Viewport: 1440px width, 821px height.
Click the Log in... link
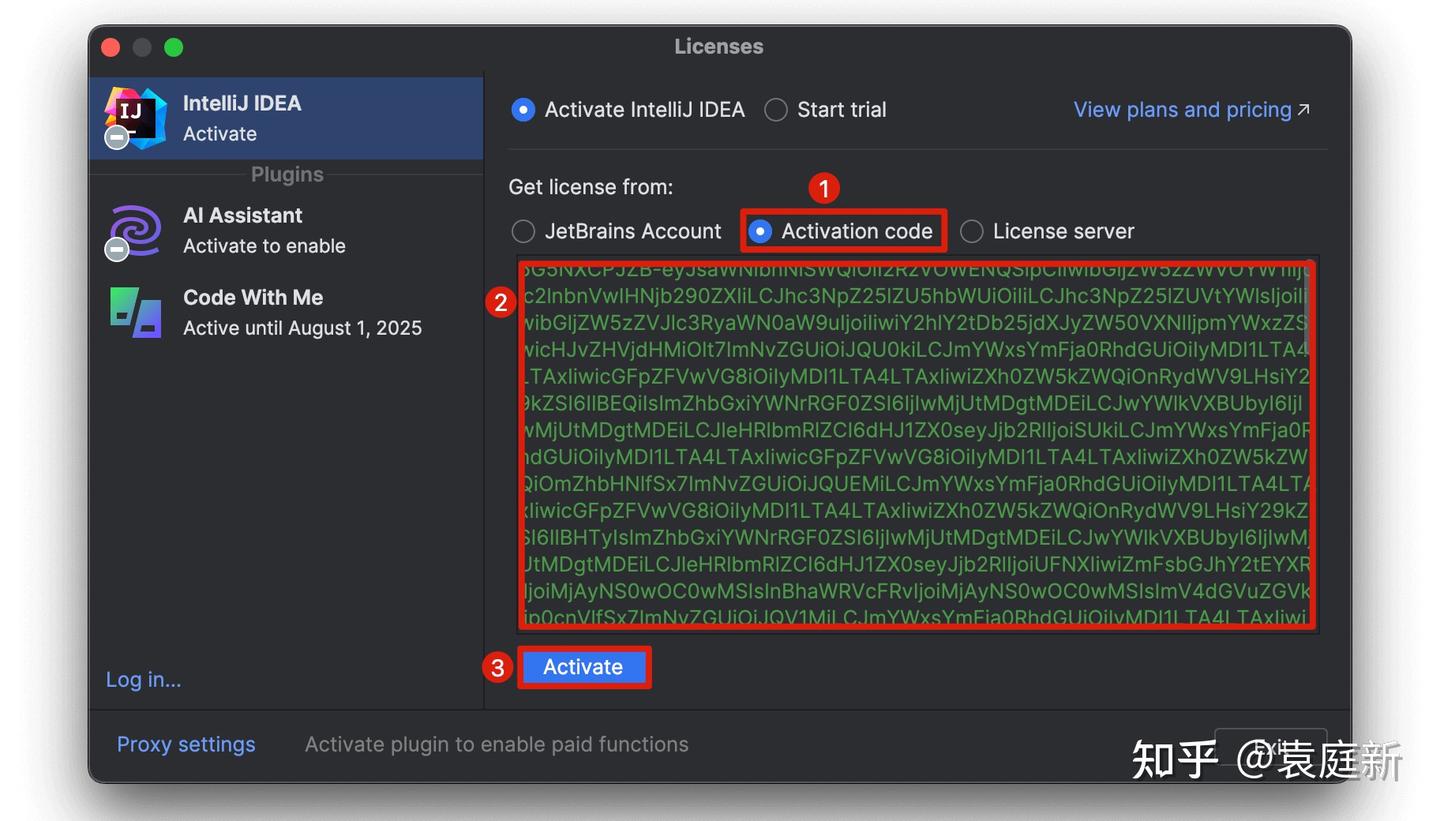[x=143, y=679]
